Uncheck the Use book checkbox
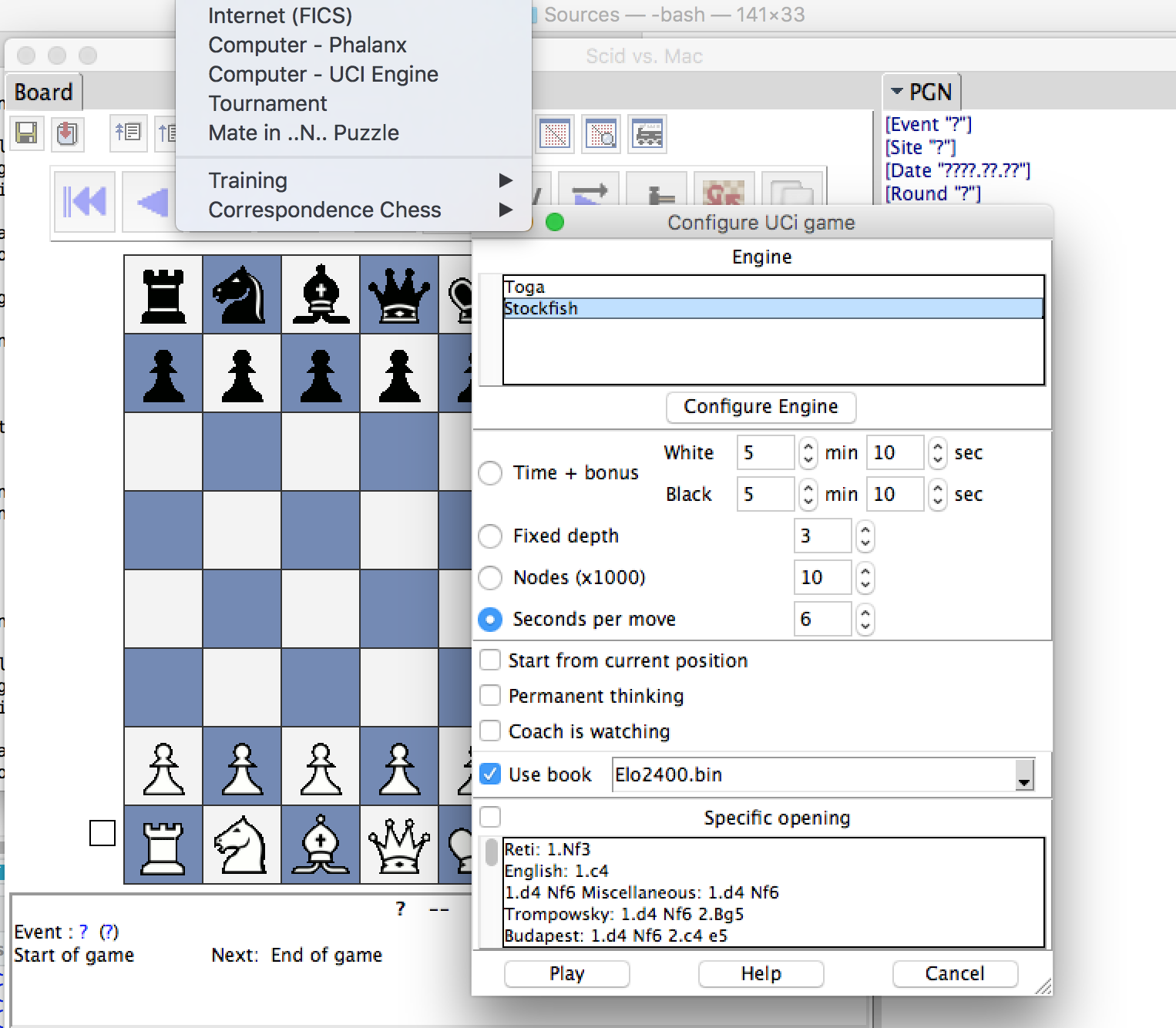 point(490,774)
